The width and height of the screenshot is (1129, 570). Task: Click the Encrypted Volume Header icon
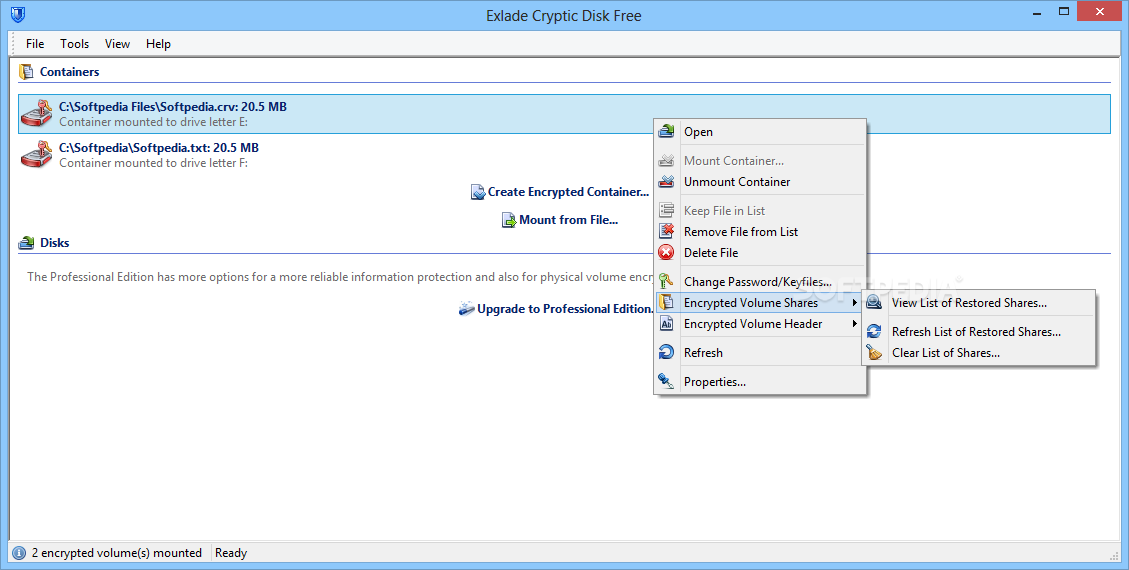[667, 324]
